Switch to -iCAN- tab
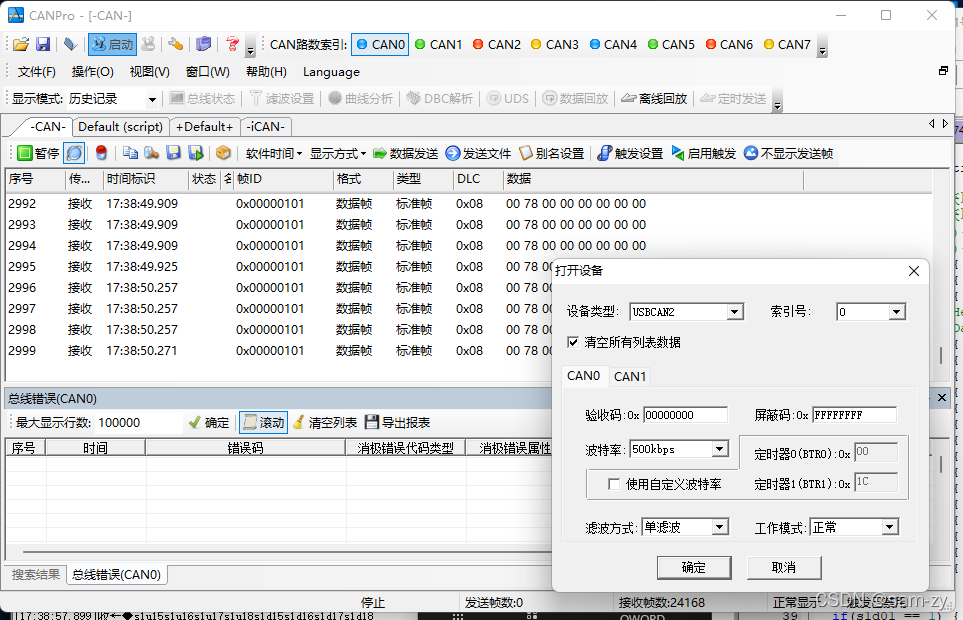 (265, 126)
